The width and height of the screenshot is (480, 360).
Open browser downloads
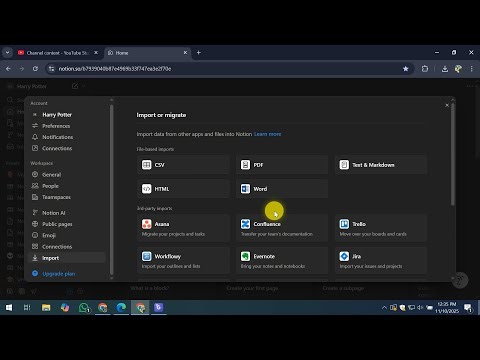[445, 69]
